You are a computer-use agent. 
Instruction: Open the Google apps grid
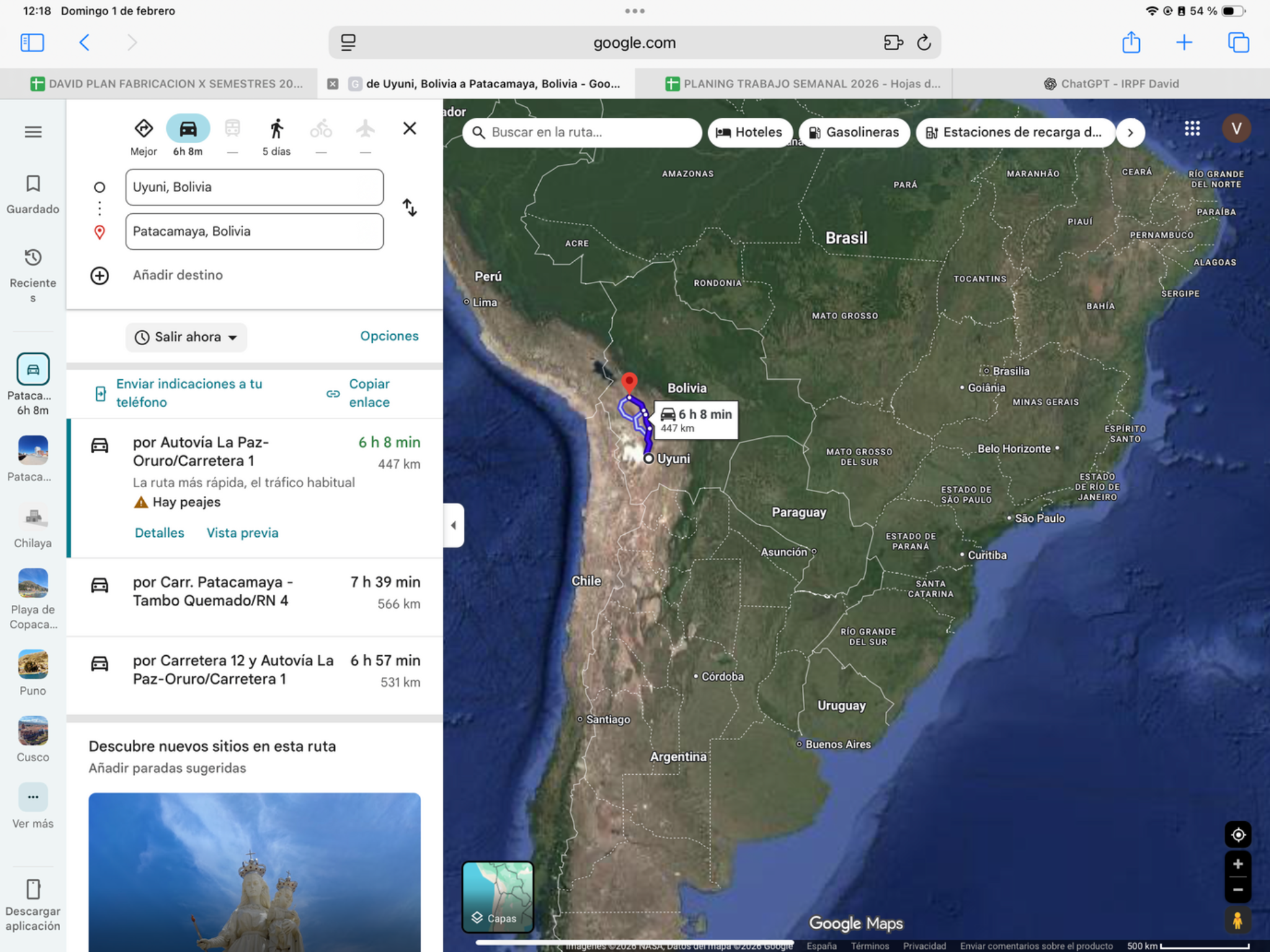click(1192, 128)
